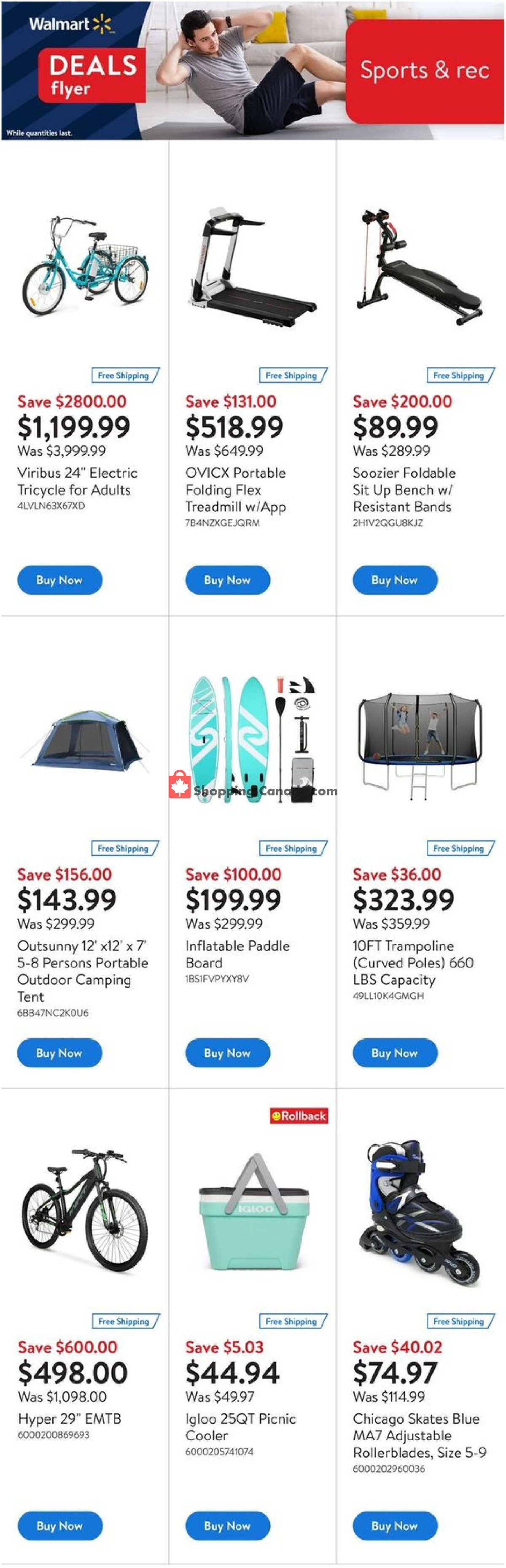Click Buy Now for the Inflatable Paddle Board
The height and width of the screenshot is (1568, 506).
click(227, 1053)
